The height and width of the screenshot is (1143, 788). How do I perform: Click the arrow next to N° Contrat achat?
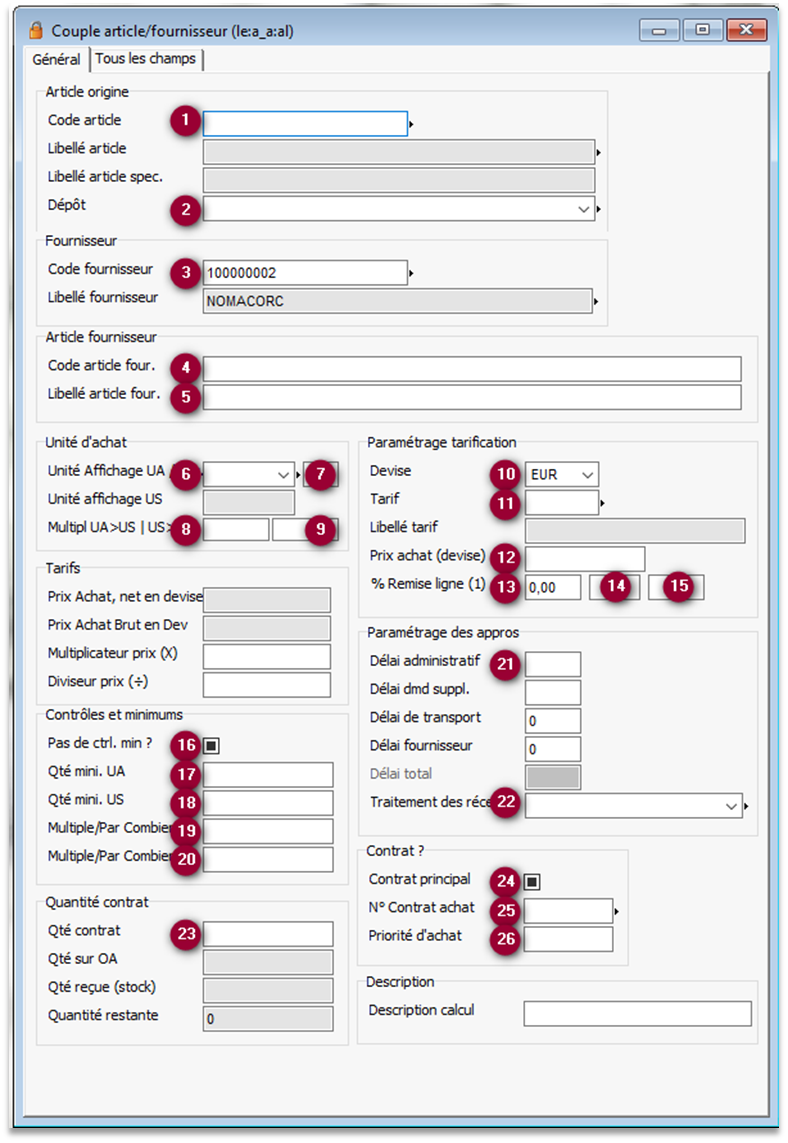click(617, 911)
